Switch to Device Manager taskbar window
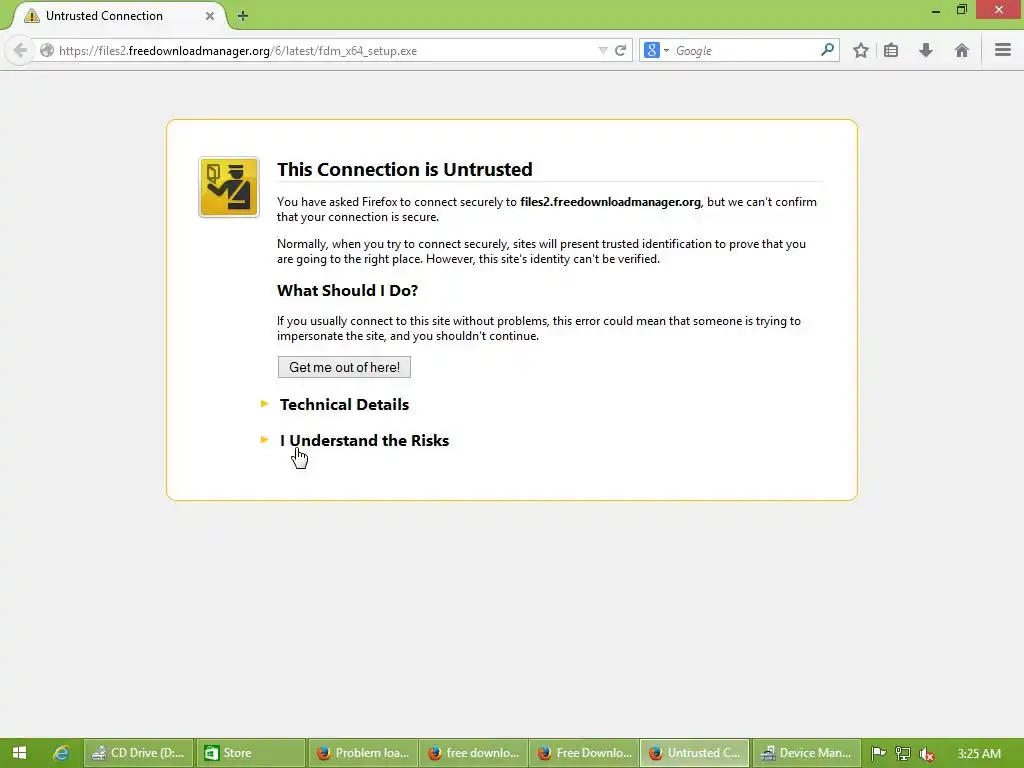This screenshot has width=1024, height=768. tap(806, 753)
